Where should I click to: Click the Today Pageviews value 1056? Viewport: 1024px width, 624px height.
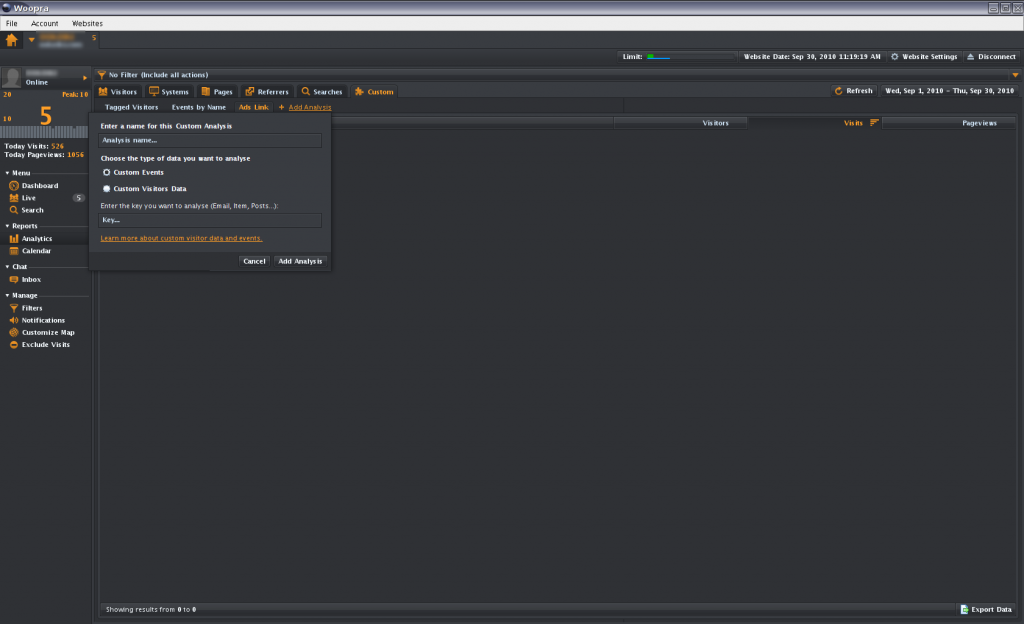click(75, 155)
